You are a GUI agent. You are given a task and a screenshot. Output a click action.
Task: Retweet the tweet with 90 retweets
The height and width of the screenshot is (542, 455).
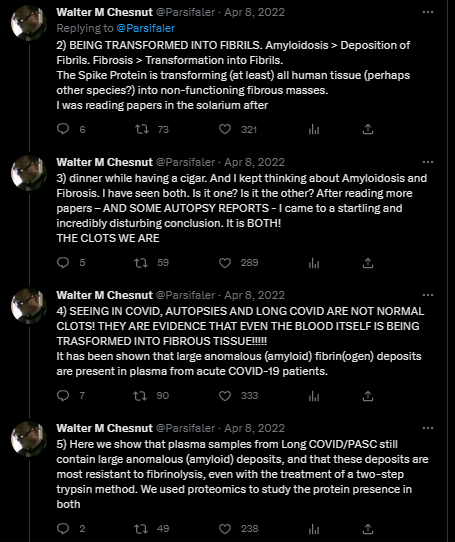click(x=140, y=396)
